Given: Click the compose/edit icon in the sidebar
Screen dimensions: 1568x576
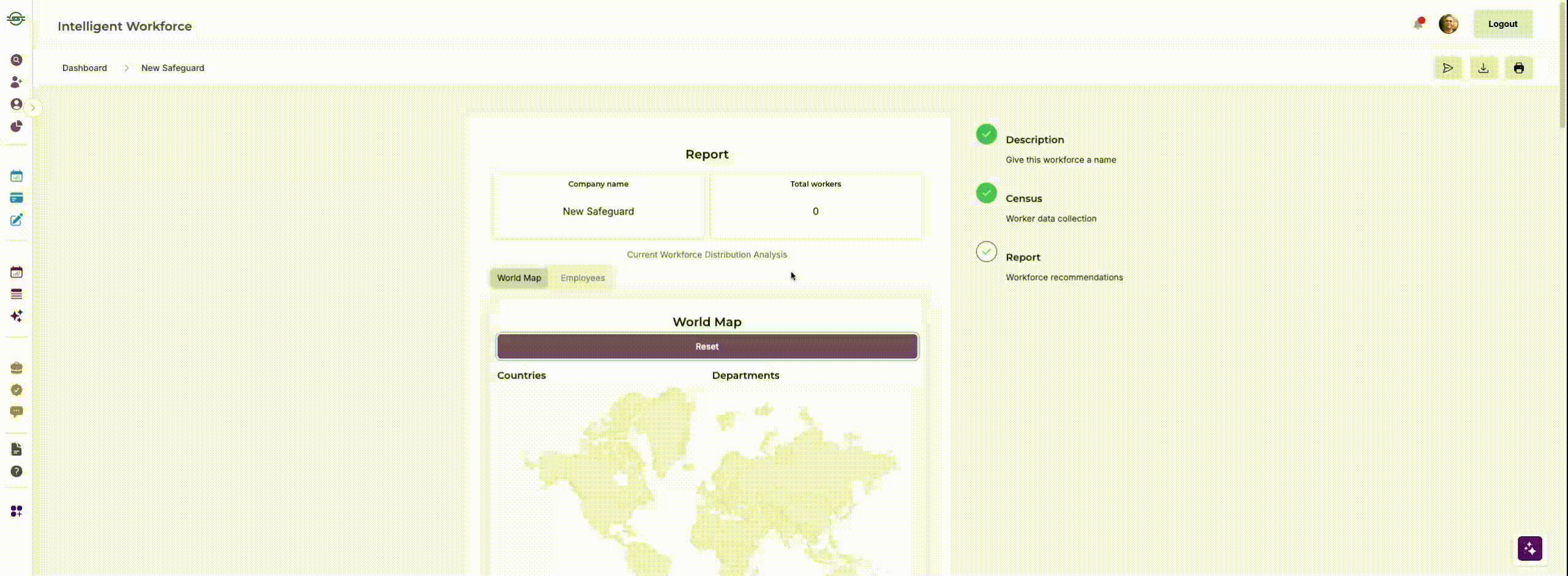Looking at the screenshot, I should pos(17,220).
